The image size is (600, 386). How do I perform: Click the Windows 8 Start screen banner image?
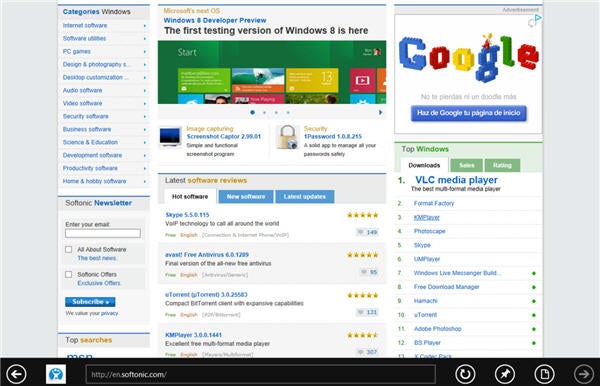(272, 72)
